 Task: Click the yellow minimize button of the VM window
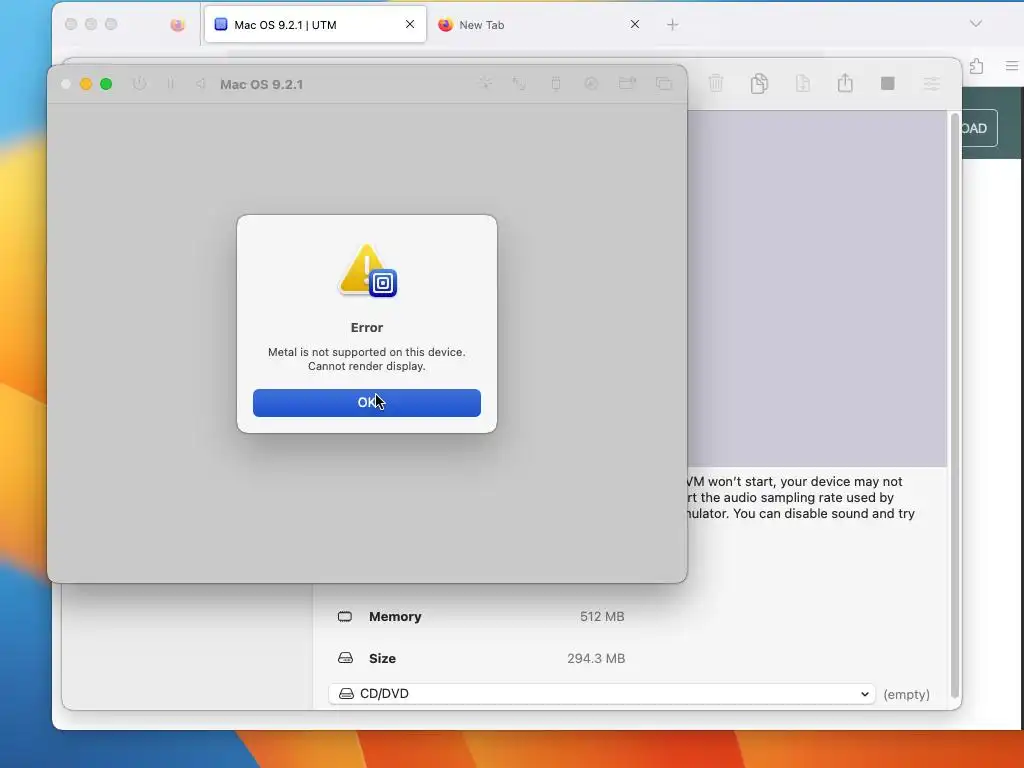[x=86, y=84]
